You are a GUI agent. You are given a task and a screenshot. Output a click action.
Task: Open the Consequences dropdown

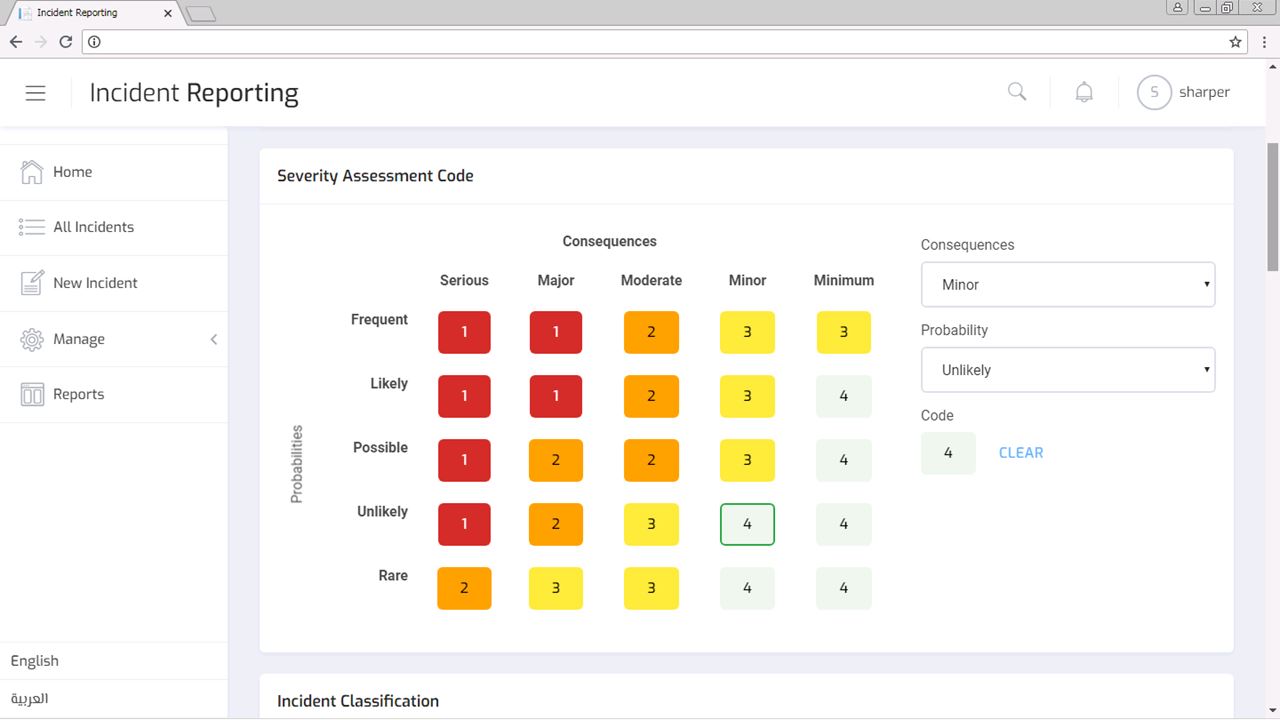click(x=1067, y=285)
